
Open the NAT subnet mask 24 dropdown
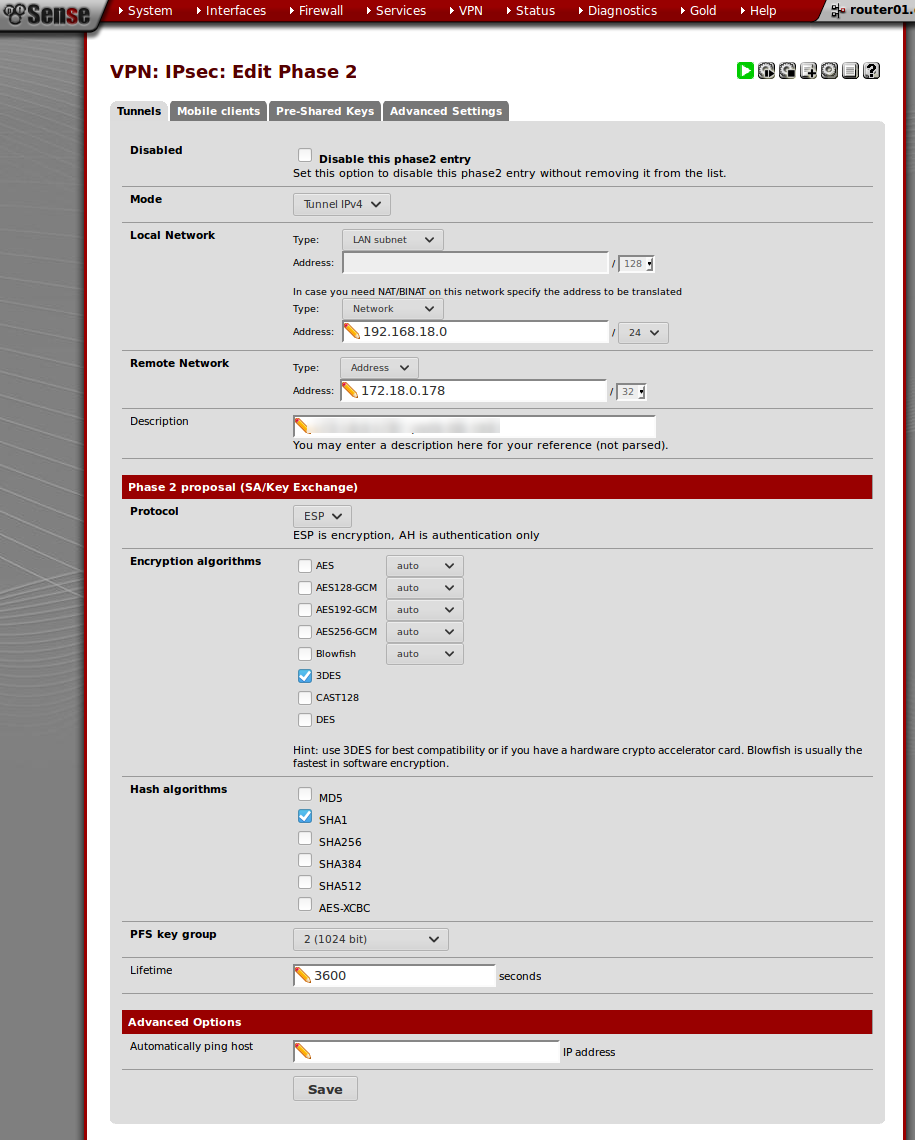pos(643,333)
